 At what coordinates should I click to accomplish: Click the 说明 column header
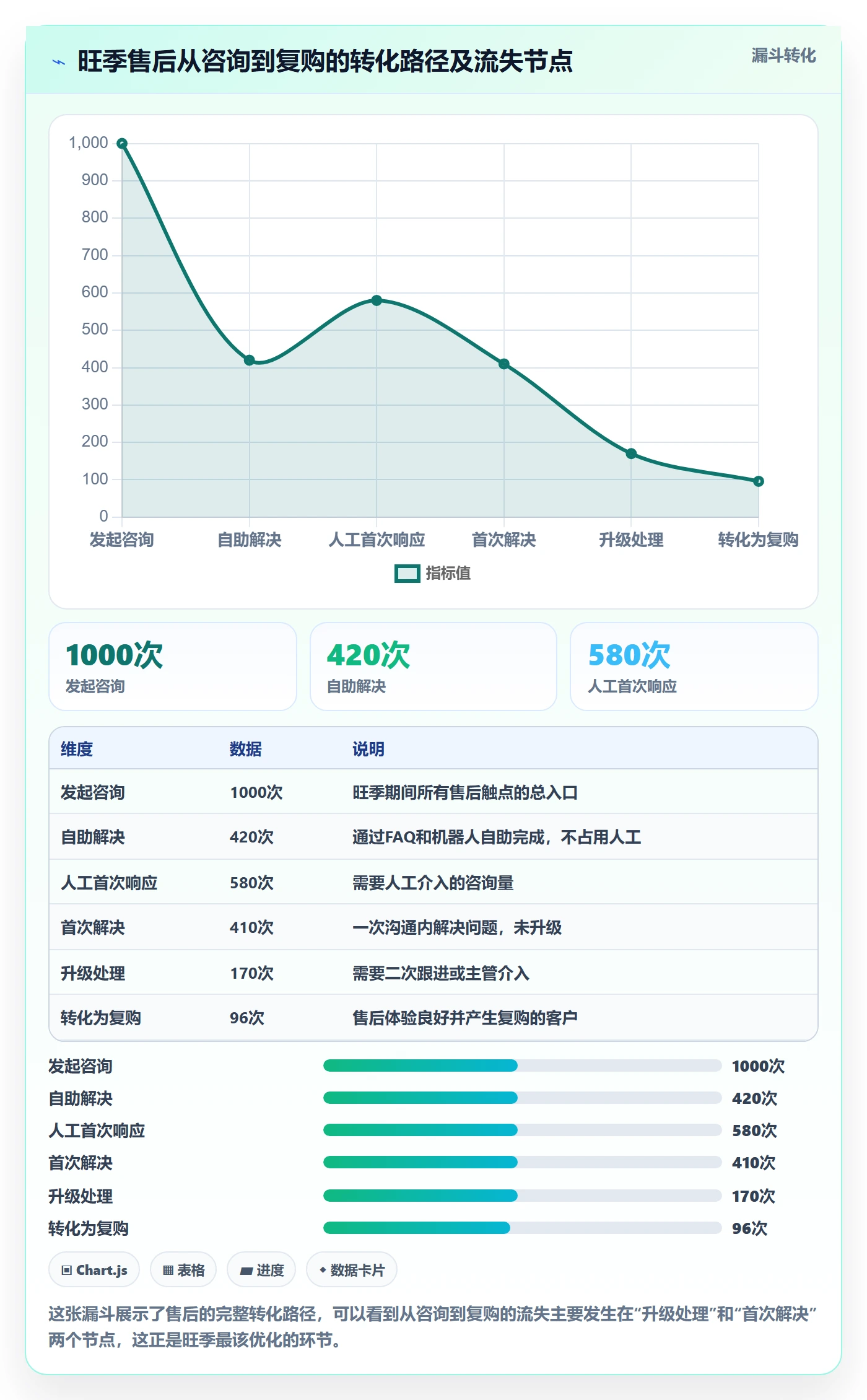(x=368, y=749)
